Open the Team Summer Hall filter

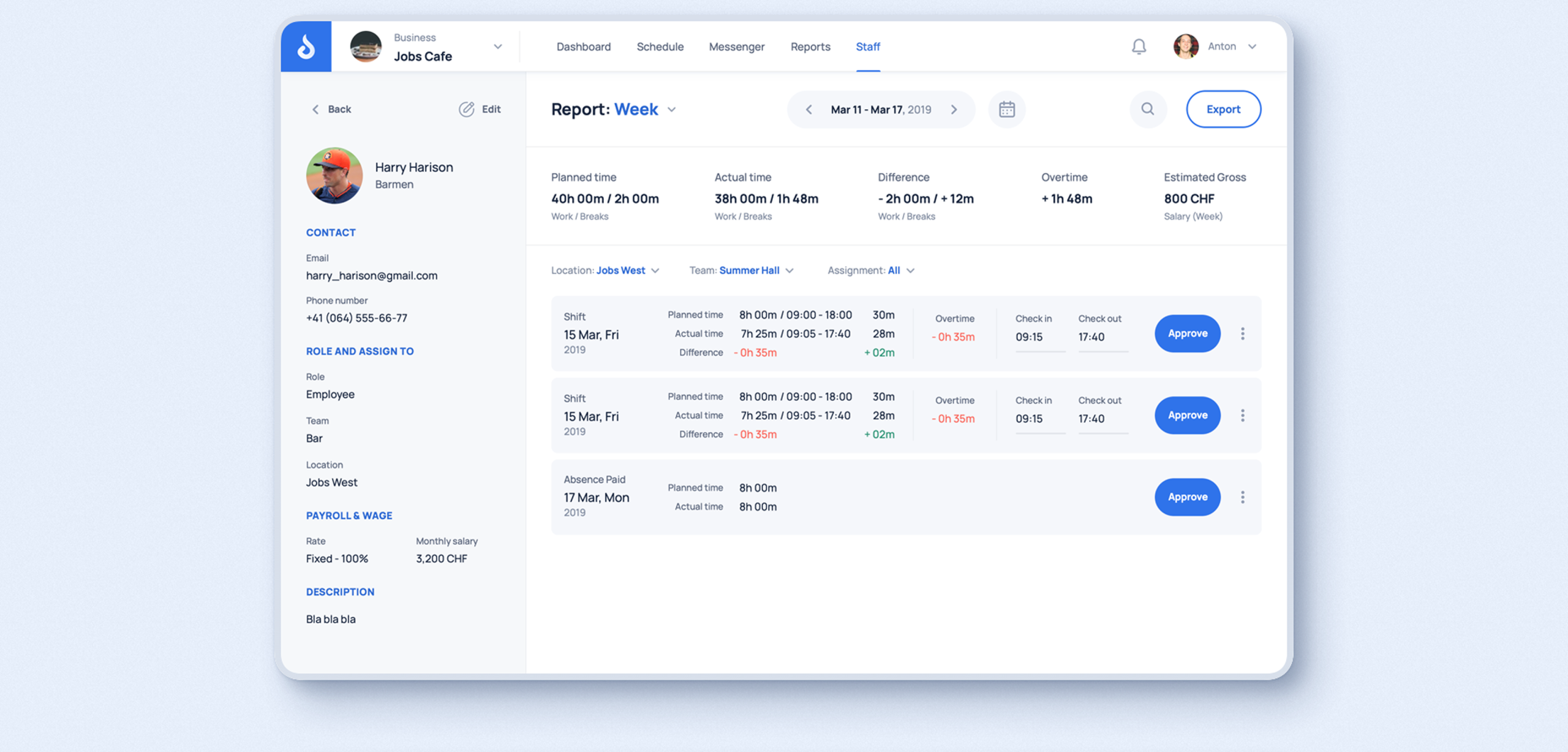(789, 270)
